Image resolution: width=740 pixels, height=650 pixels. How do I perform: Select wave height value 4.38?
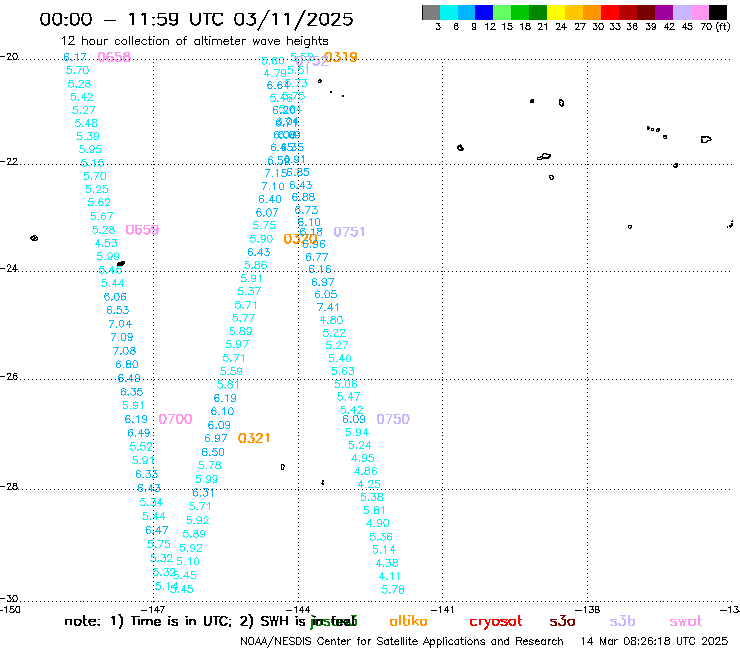(x=387, y=563)
